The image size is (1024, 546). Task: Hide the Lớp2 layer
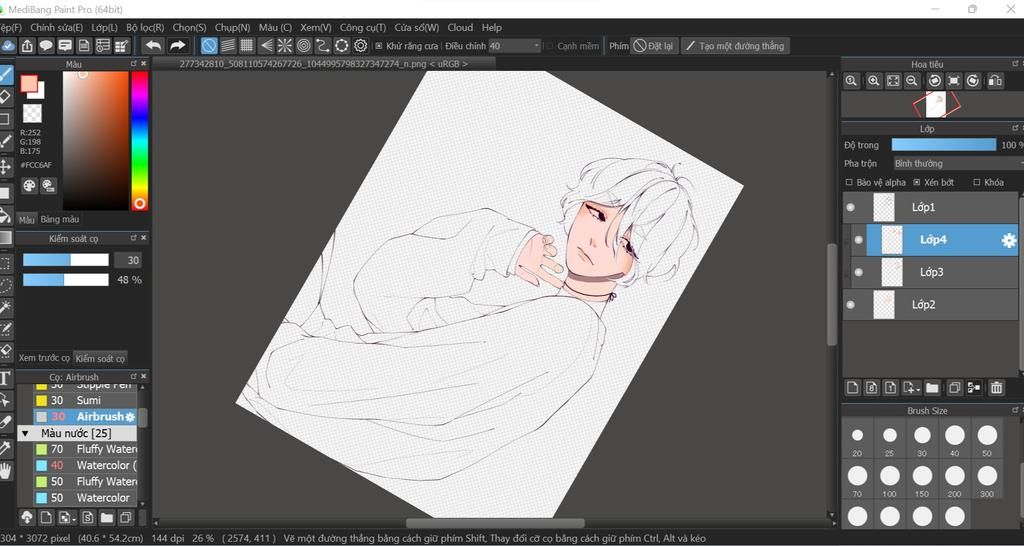[850, 304]
